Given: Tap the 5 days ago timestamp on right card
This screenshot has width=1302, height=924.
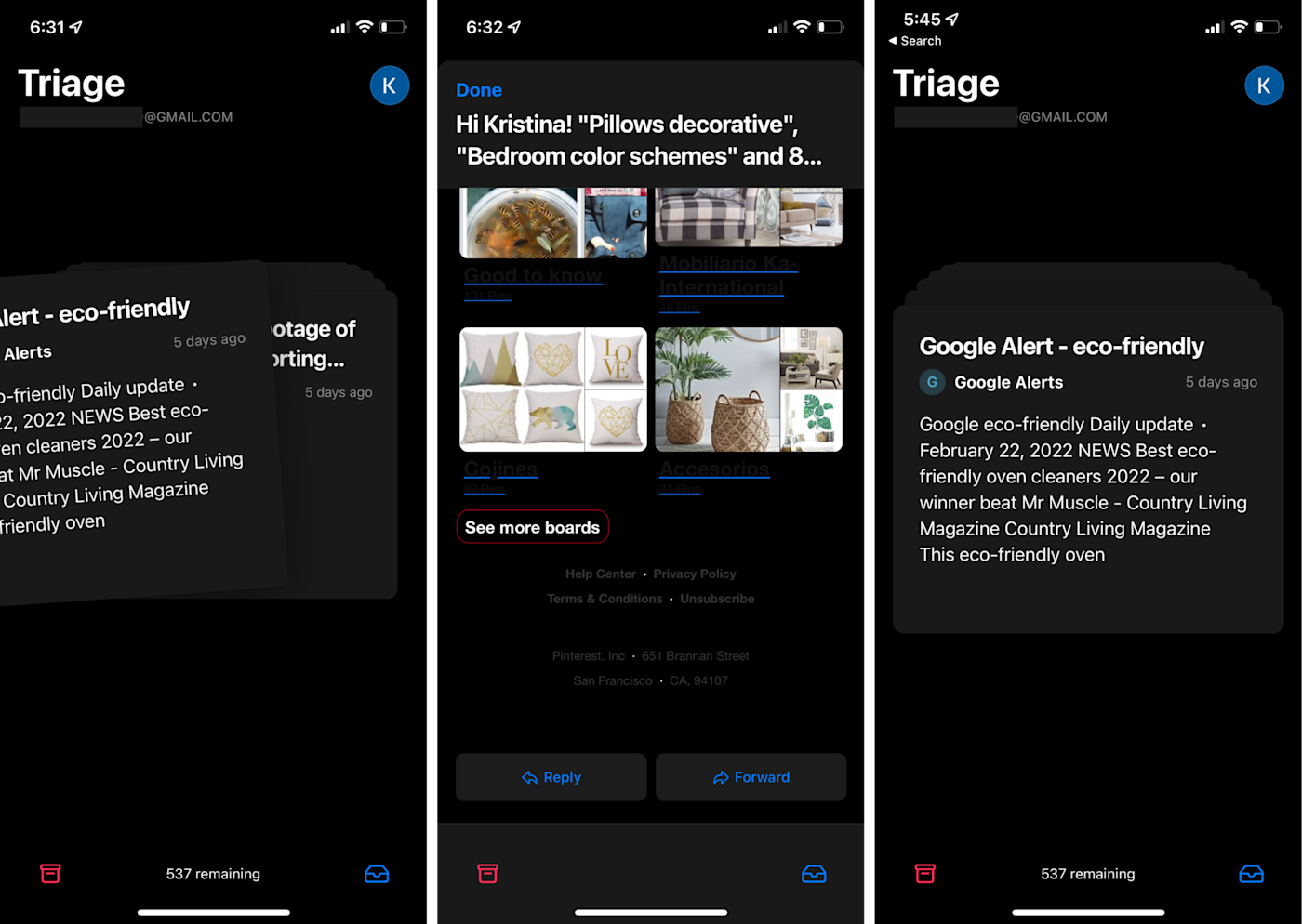Looking at the screenshot, I should point(1221,382).
